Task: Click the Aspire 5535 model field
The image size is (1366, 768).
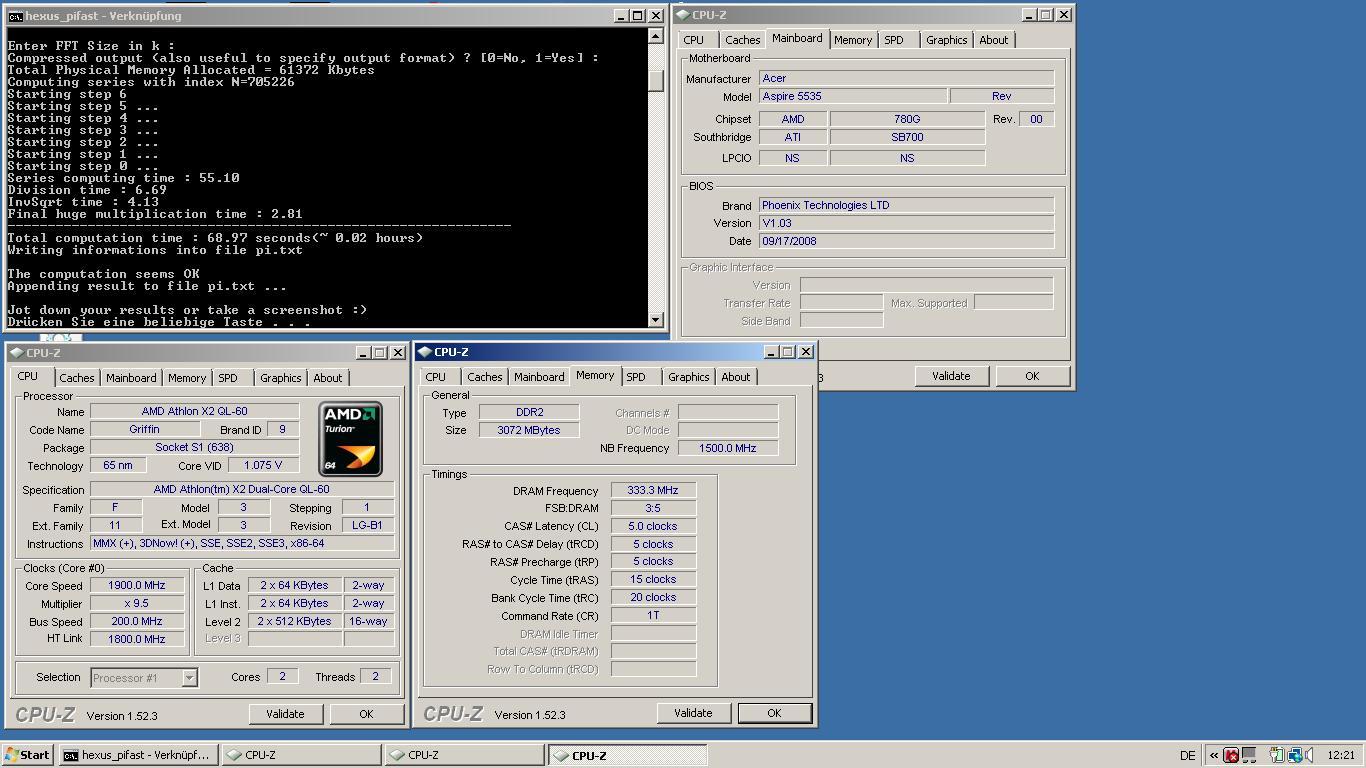Action: pyautogui.click(x=853, y=96)
